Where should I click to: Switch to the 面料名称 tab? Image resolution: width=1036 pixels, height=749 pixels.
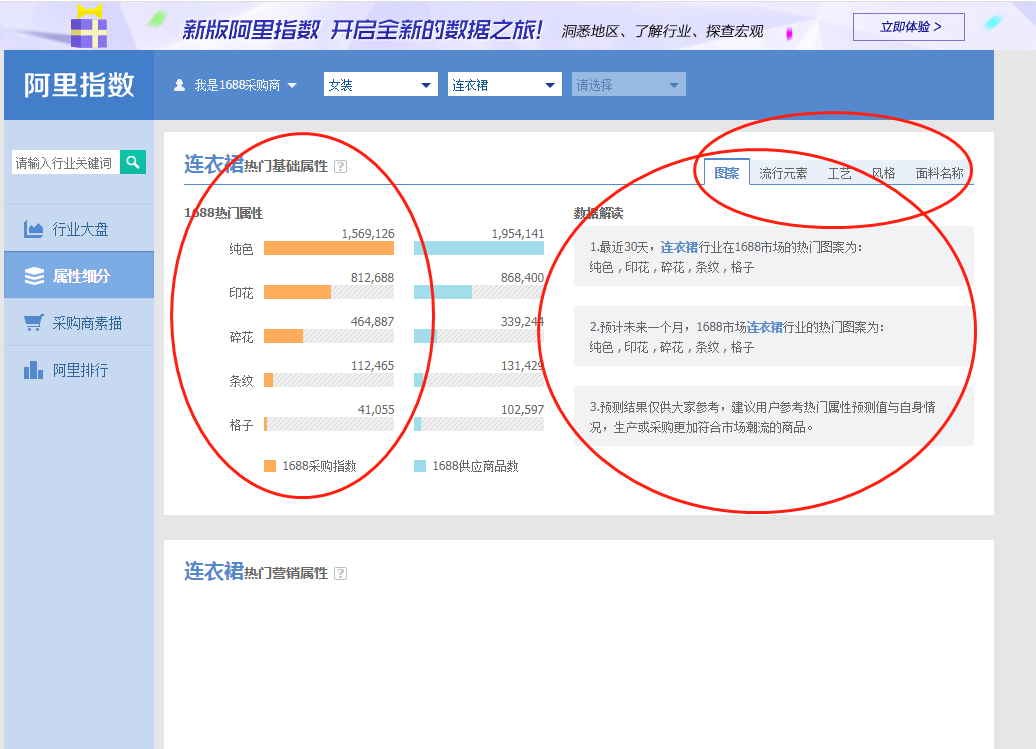[x=939, y=173]
